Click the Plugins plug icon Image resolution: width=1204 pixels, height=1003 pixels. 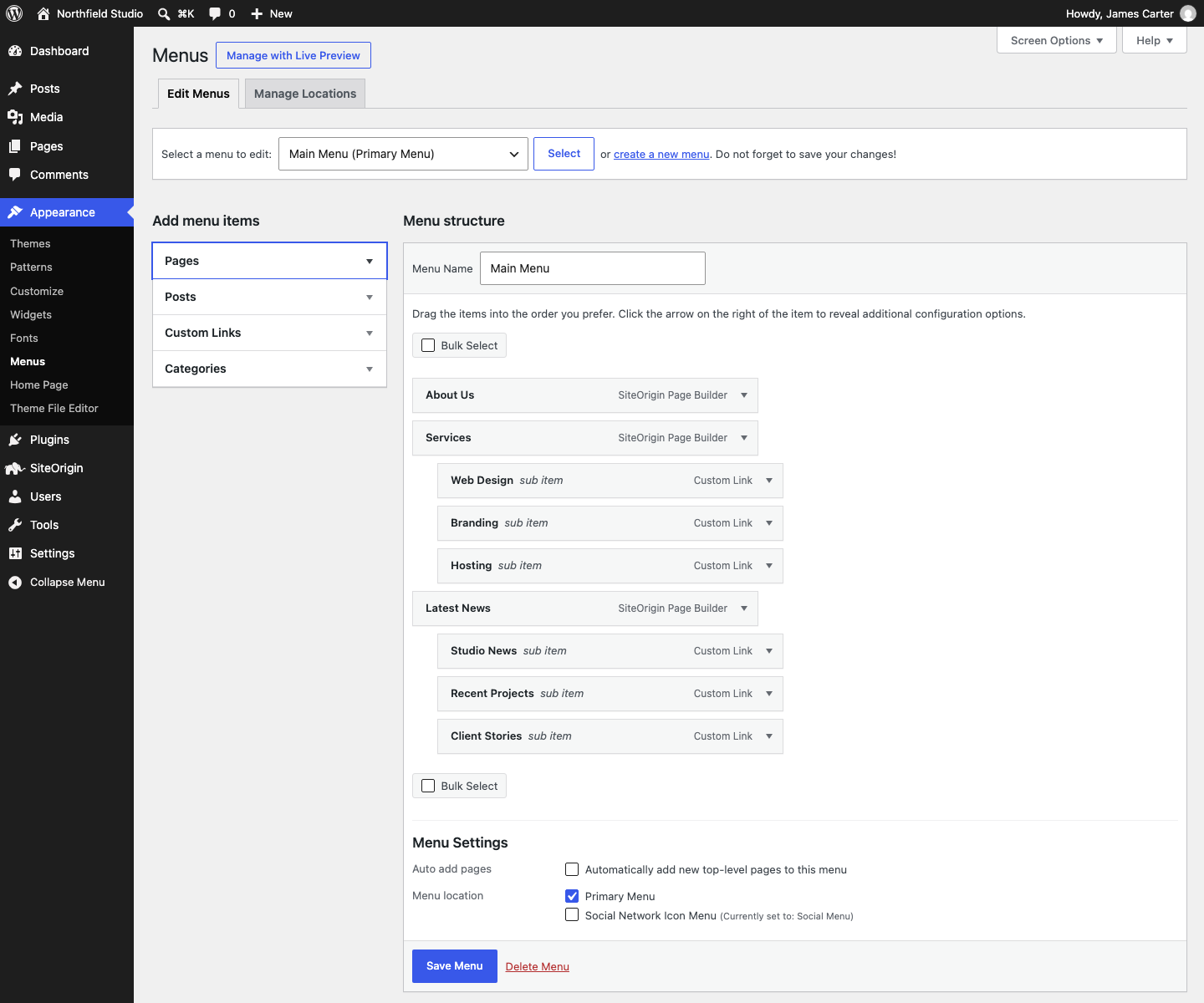coord(15,440)
